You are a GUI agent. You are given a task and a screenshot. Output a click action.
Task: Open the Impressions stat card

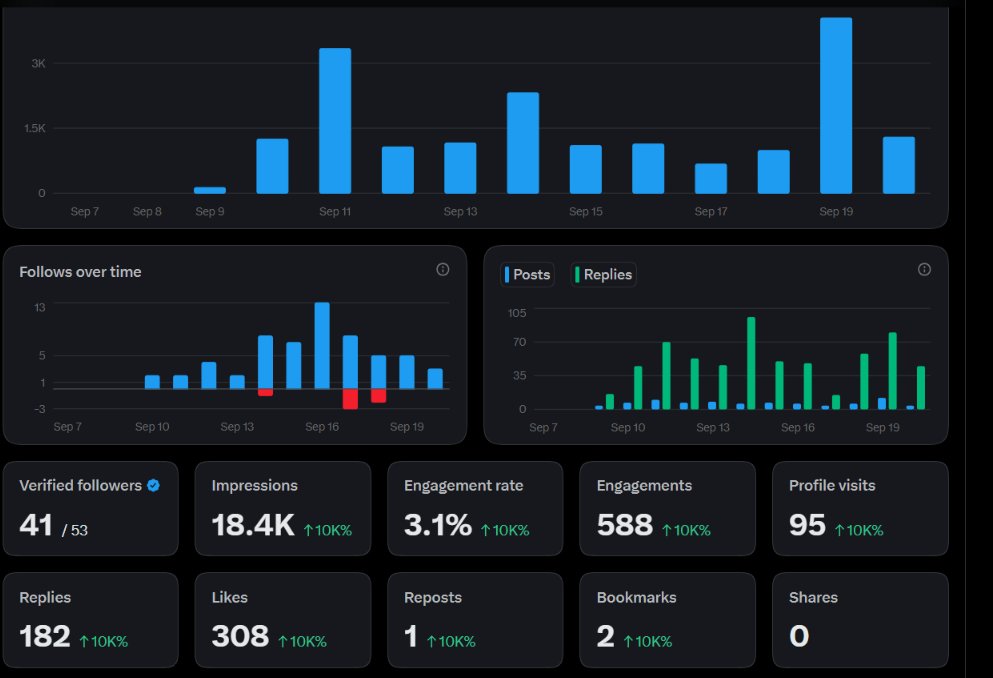(283, 509)
